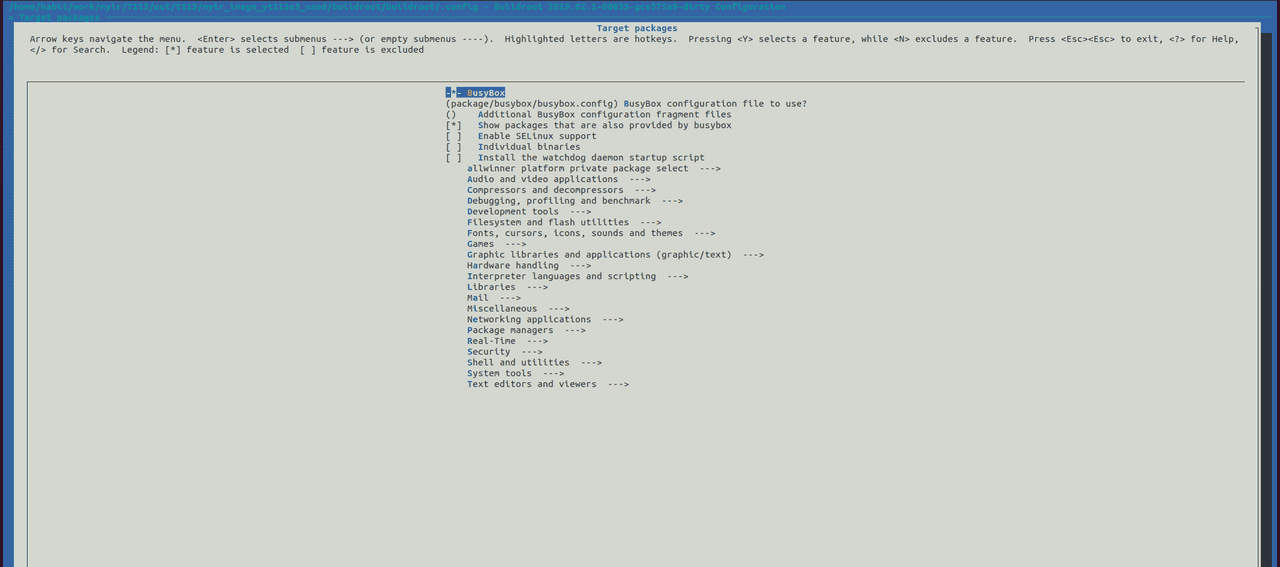
Task: Open Fonts, cursors, icons, sounds and themes
Action: [x=591, y=233]
